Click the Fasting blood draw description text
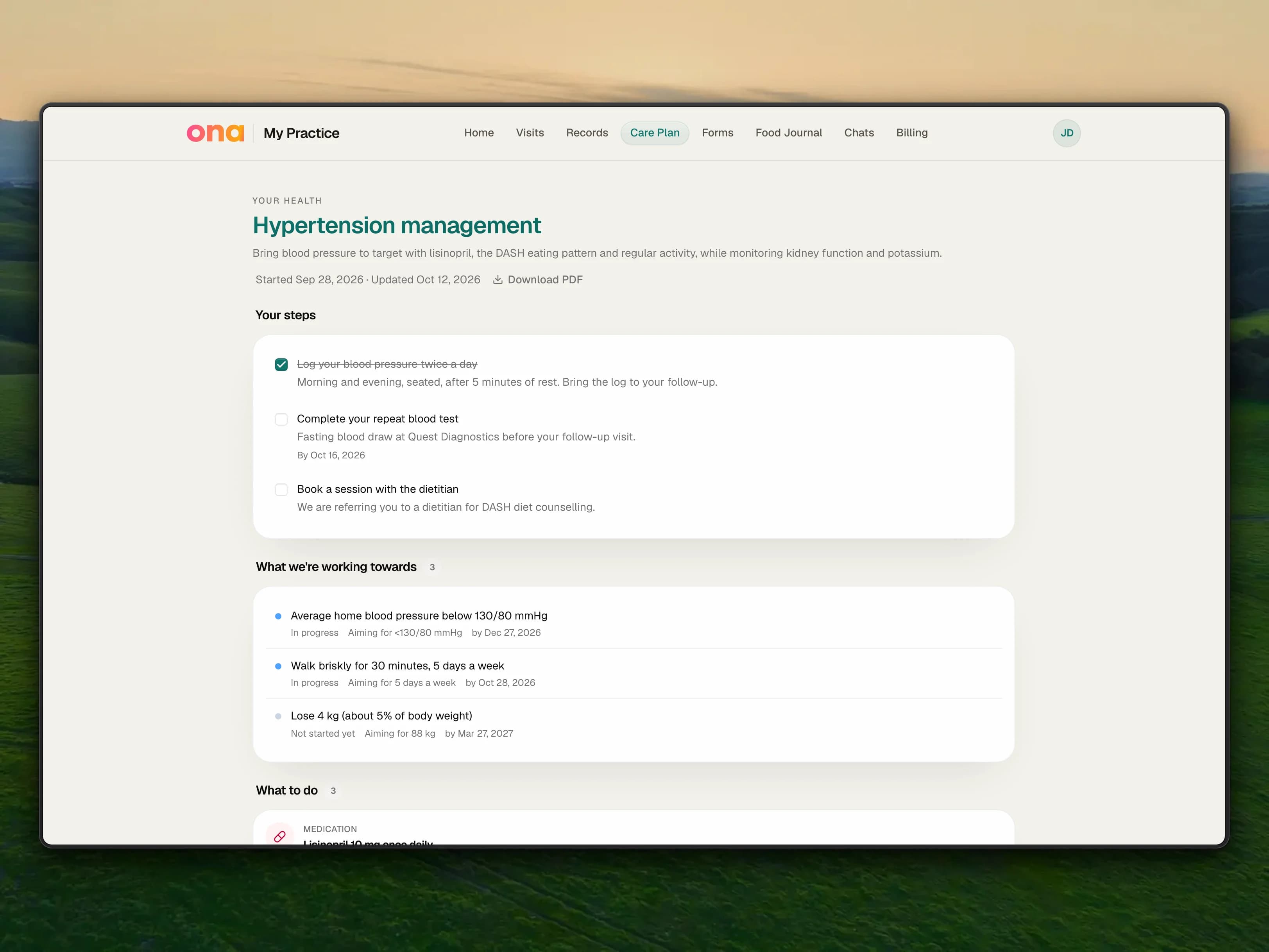Viewport: 1269px width, 952px height. pyautogui.click(x=466, y=437)
